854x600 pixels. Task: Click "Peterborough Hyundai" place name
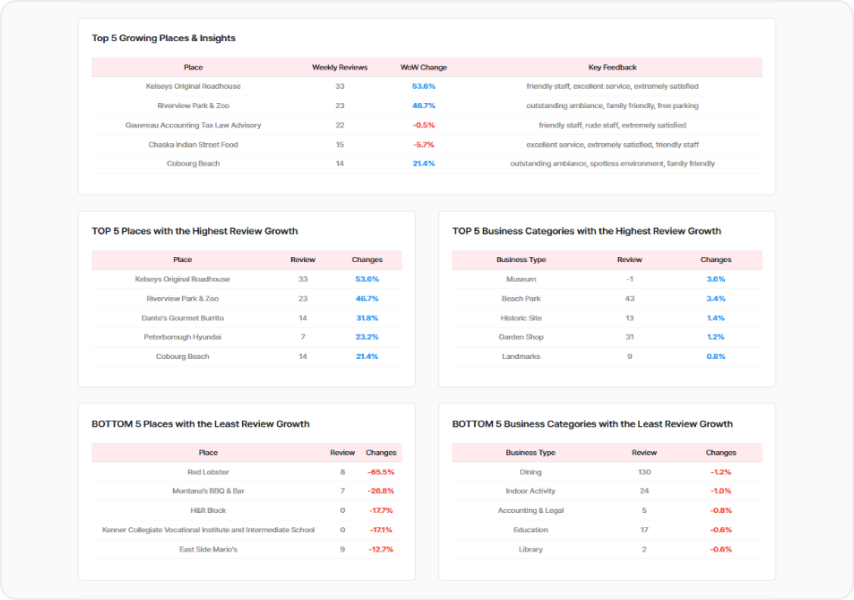(x=182, y=337)
